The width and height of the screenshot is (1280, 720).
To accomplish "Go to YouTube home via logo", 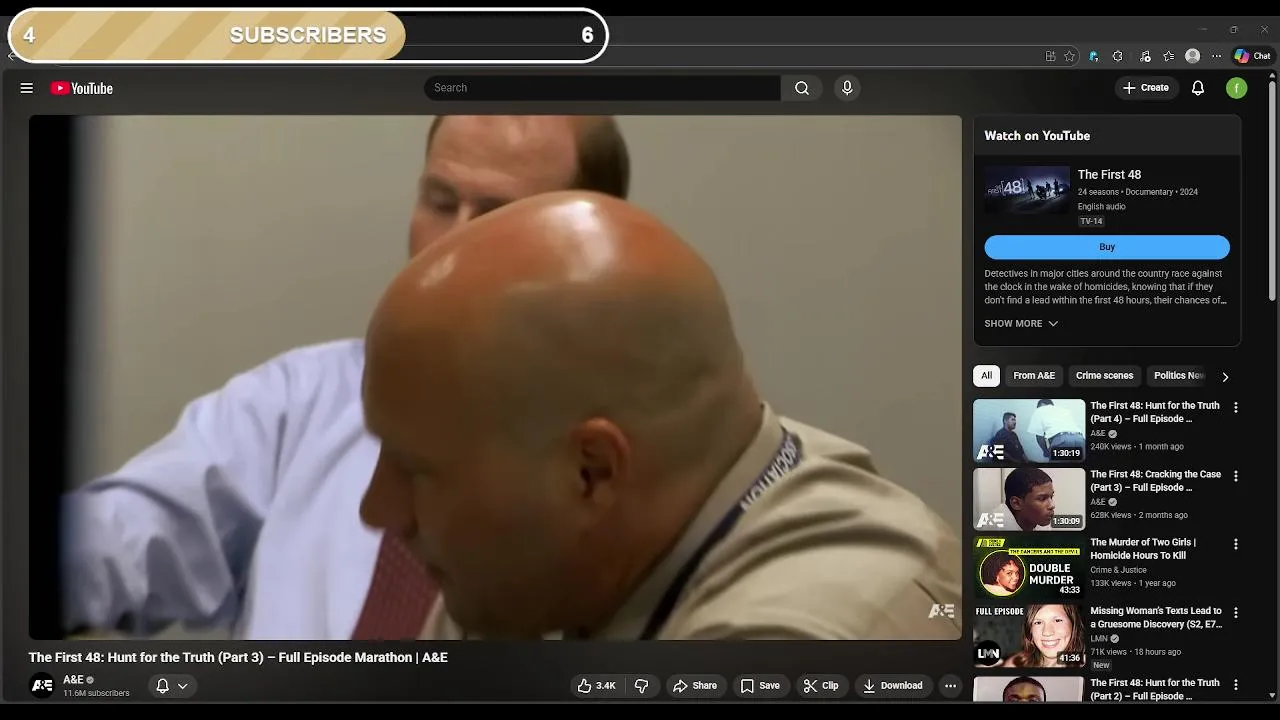I will pos(82,88).
